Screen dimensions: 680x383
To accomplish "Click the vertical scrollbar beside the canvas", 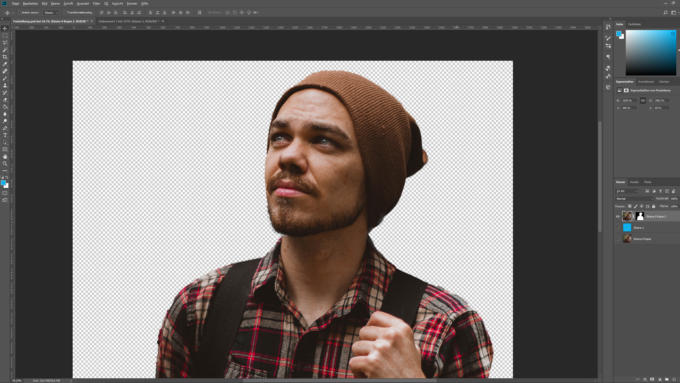I will tap(600, 176).
